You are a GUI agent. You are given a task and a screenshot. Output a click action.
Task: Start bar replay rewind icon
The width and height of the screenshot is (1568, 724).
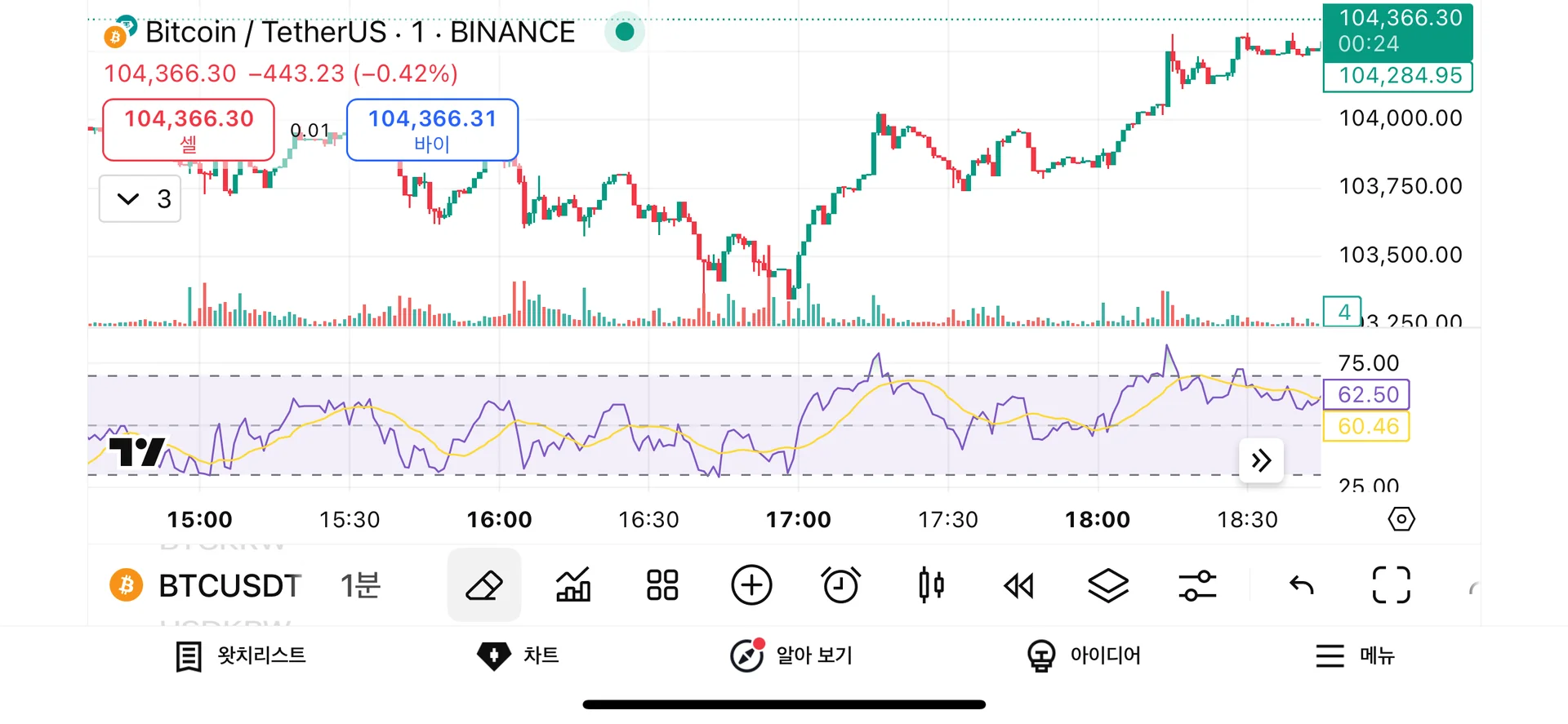1019,585
